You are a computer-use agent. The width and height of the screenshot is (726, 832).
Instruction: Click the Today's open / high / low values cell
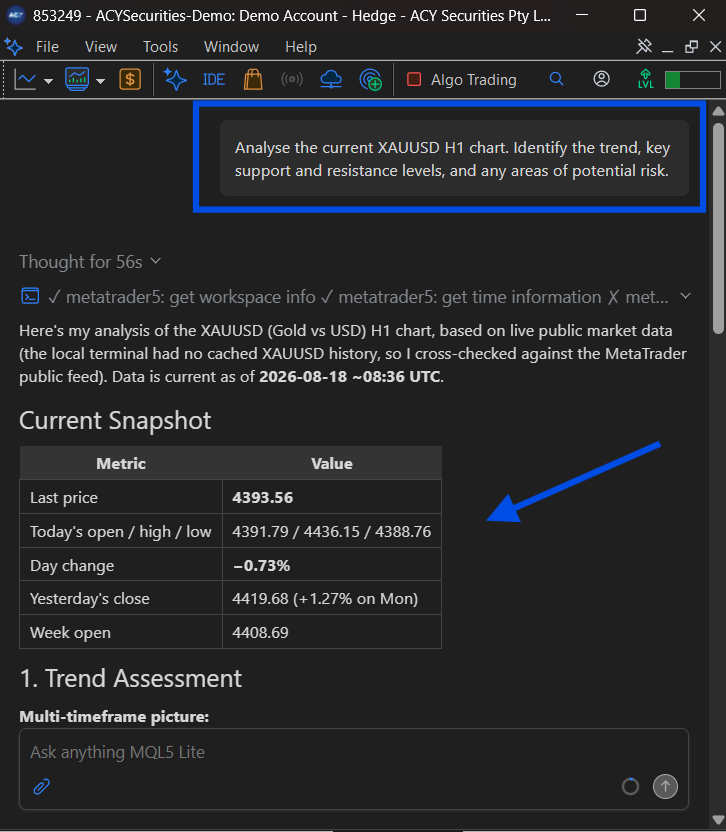pyautogui.click(x=332, y=531)
